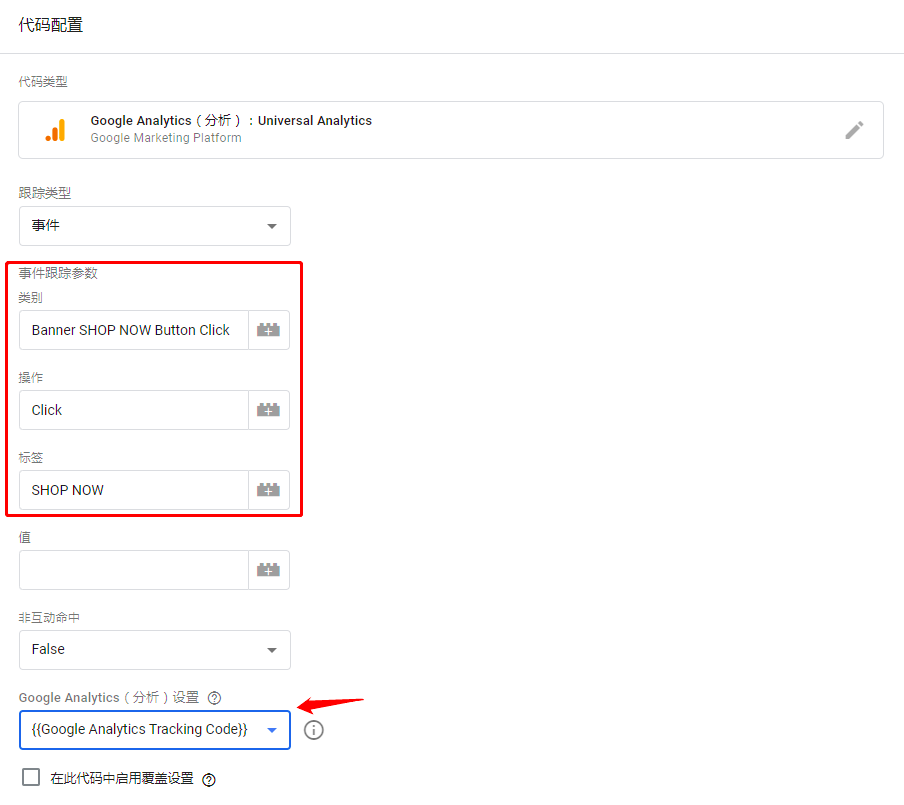Click the Google Analytics bar chart logo
904x805 pixels.
point(56,130)
